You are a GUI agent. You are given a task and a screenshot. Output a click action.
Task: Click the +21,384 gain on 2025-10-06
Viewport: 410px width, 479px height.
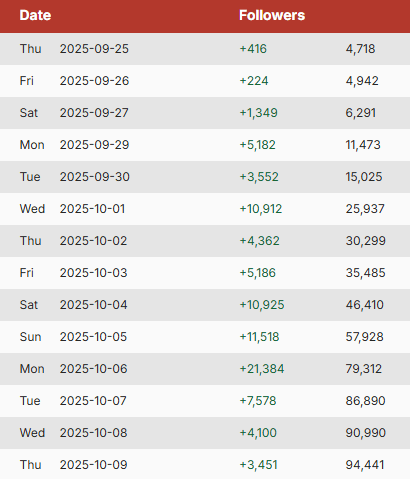[x=262, y=369]
